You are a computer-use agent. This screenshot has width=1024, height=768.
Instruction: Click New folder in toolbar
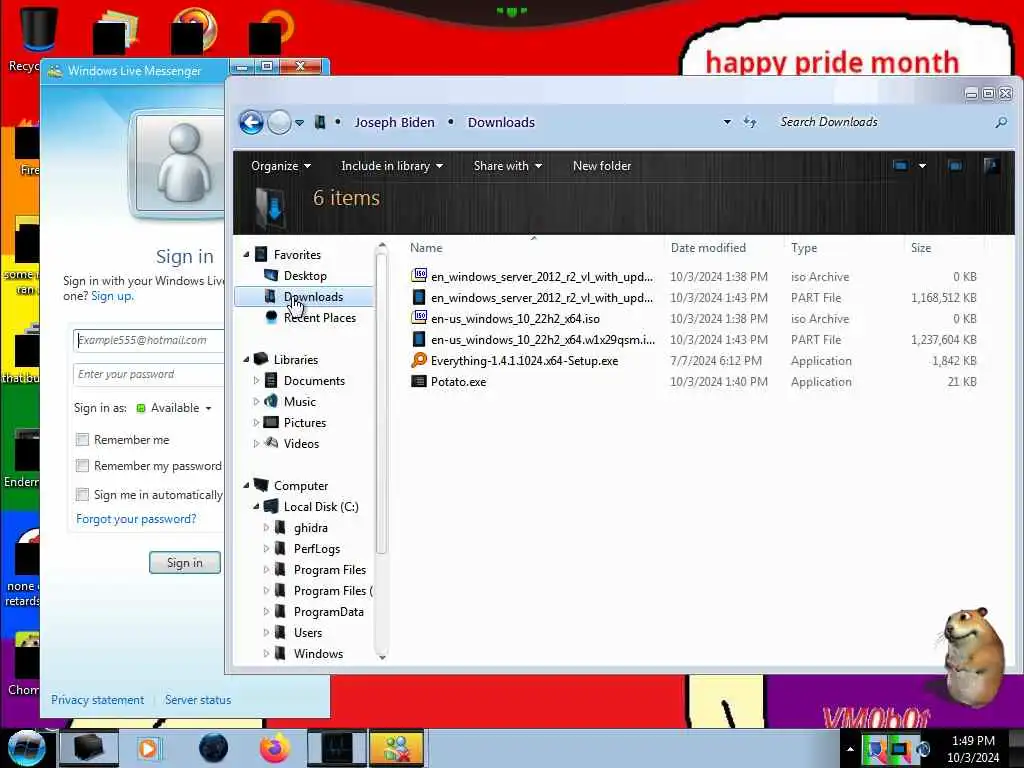point(601,166)
